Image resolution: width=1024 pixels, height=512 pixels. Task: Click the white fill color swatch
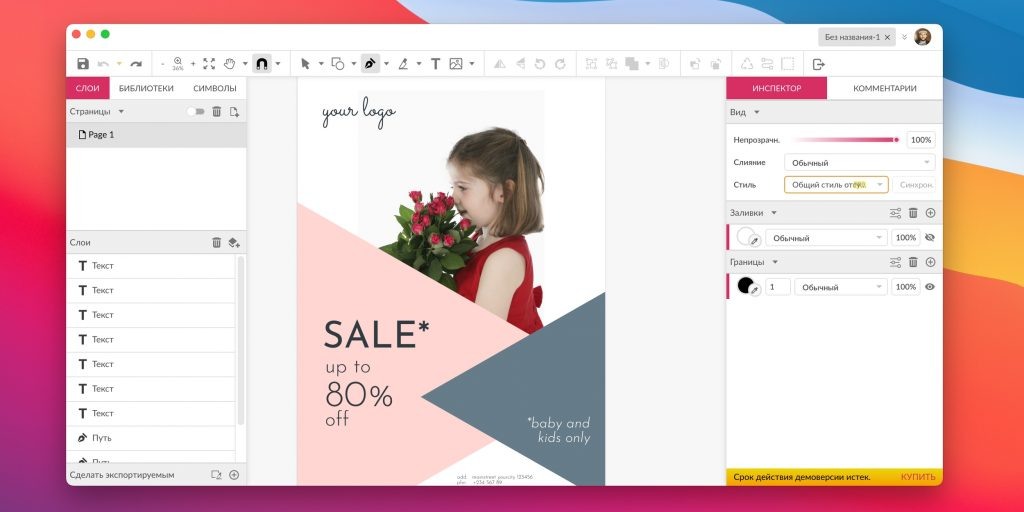(x=745, y=236)
